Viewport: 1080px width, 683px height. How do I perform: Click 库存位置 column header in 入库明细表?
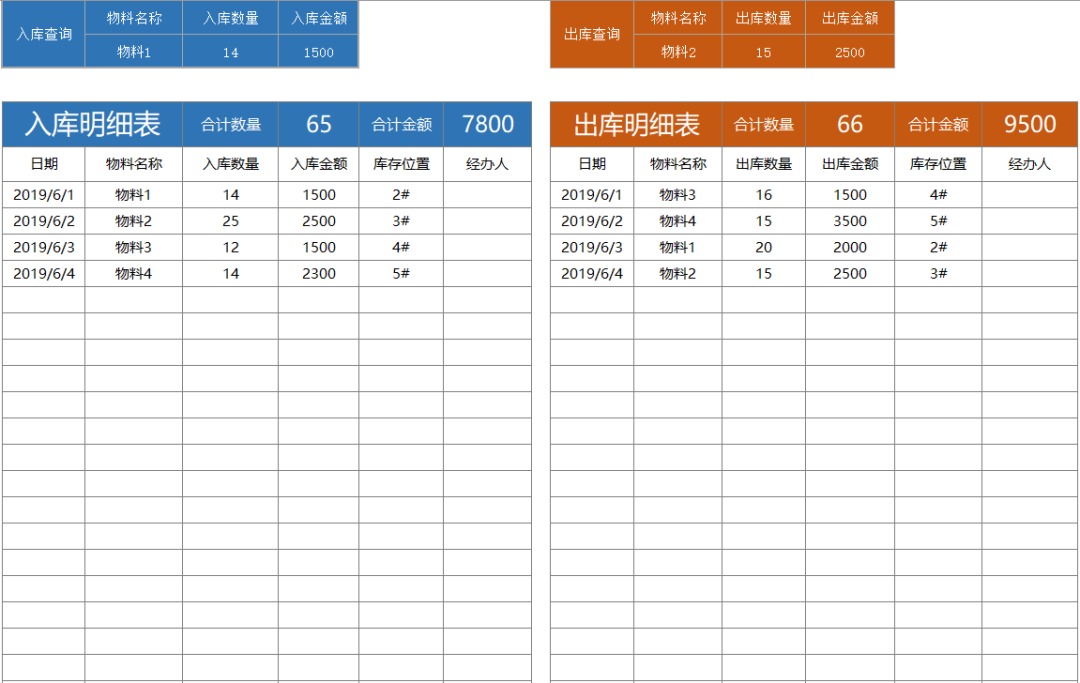point(401,164)
